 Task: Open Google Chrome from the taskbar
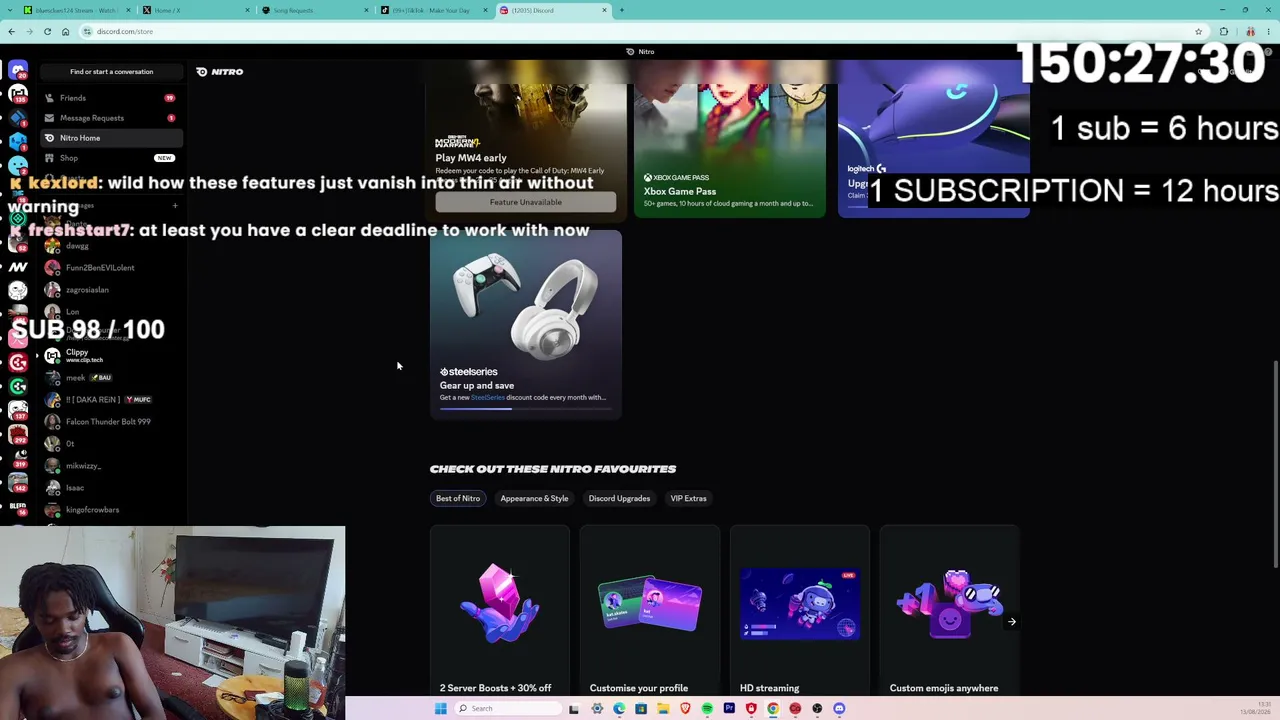click(773, 709)
